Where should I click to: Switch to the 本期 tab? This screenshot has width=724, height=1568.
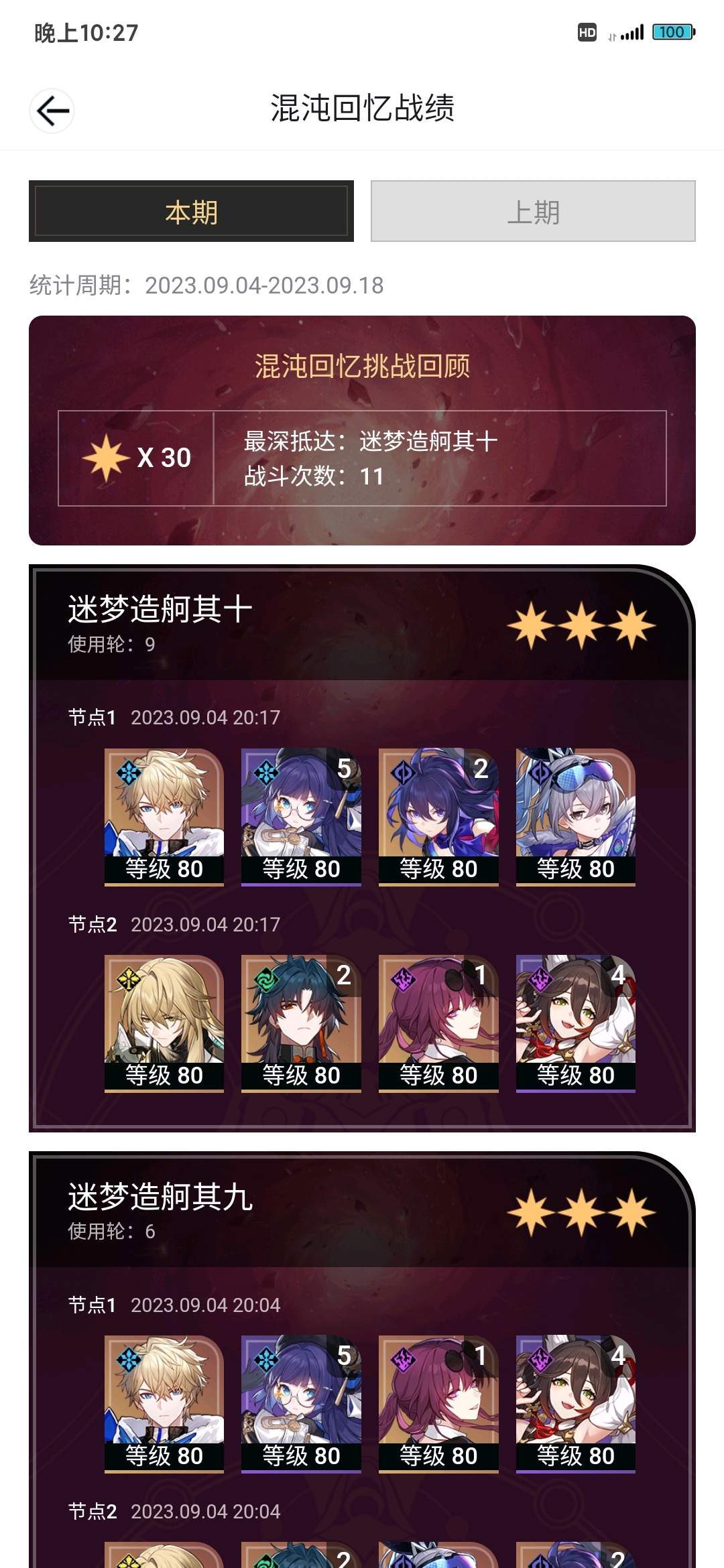[x=191, y=211]
